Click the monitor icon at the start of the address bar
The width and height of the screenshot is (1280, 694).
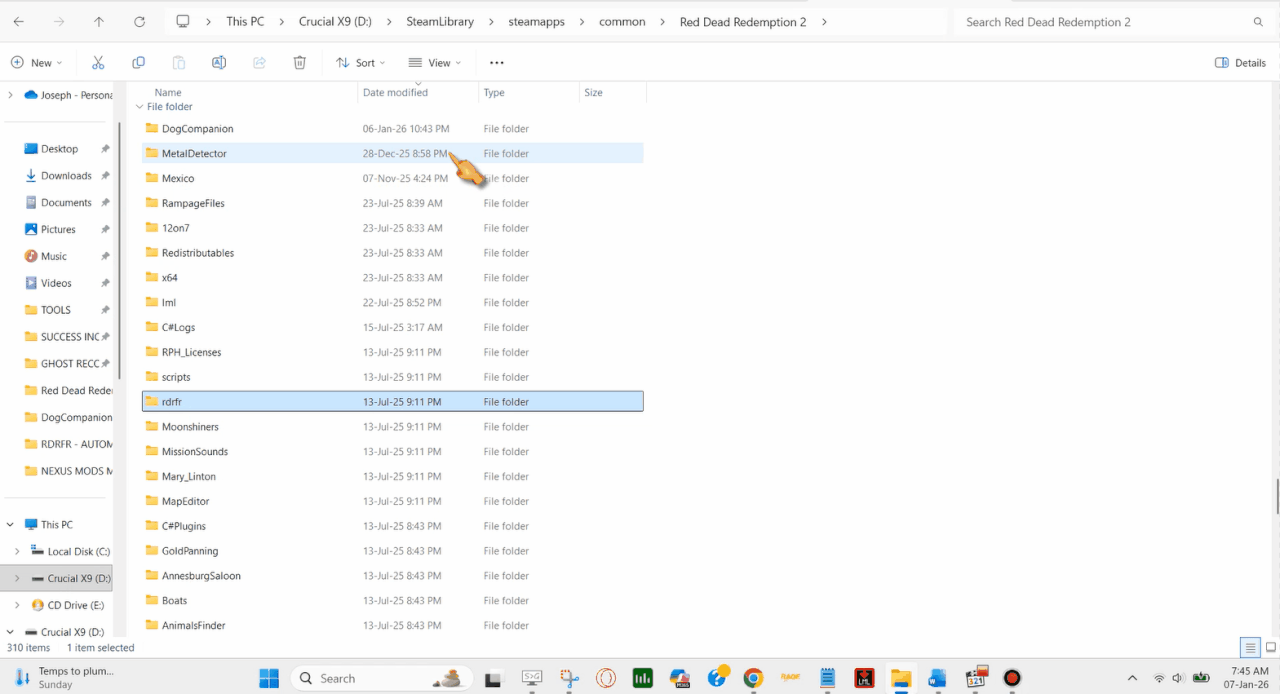(x=182, y=21)
